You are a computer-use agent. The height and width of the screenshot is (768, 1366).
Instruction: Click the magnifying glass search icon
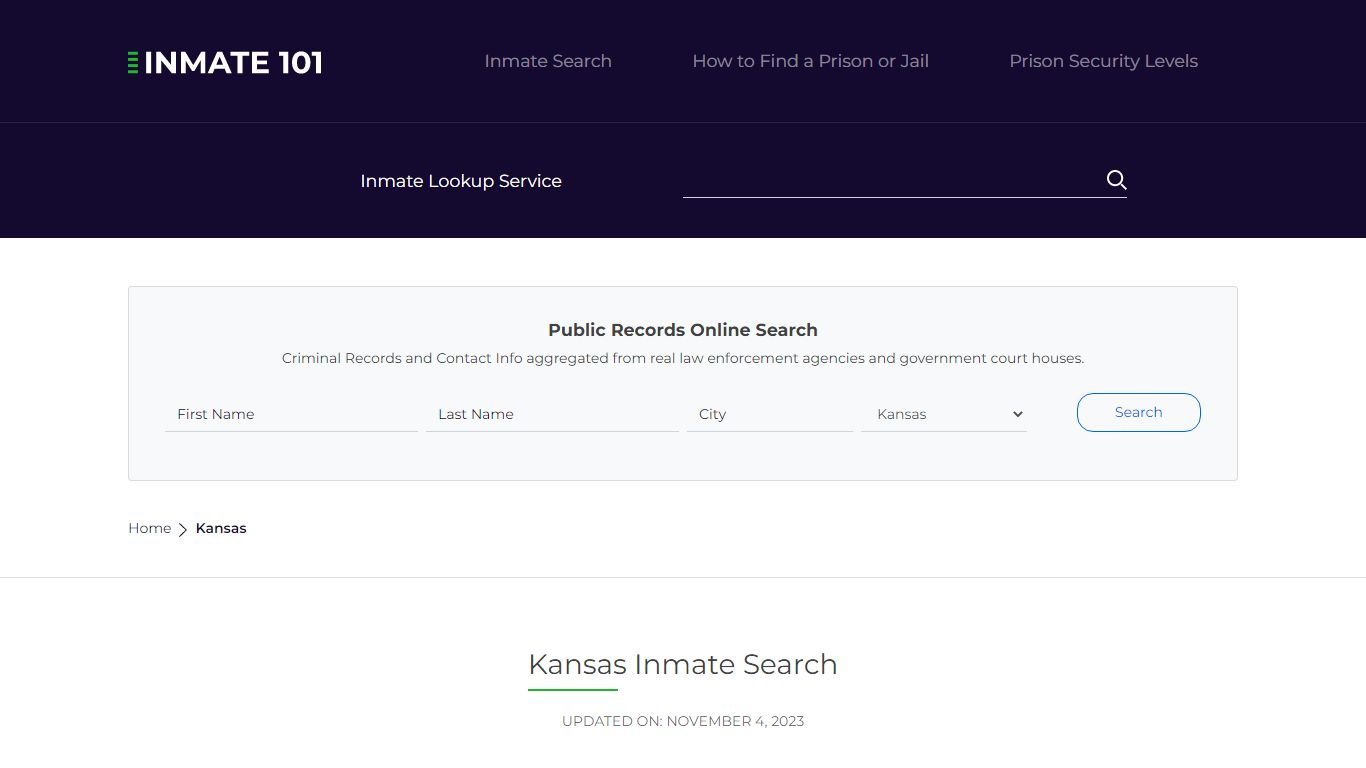pyautogui.click(x=1116, y=180)
